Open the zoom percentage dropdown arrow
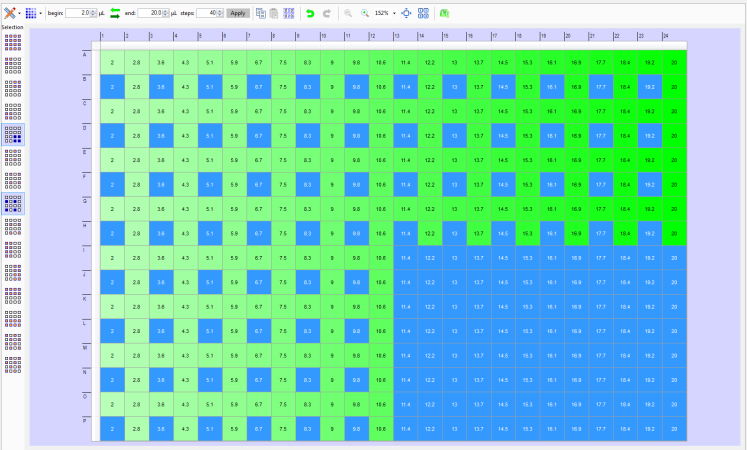 [x=394, y=13]
